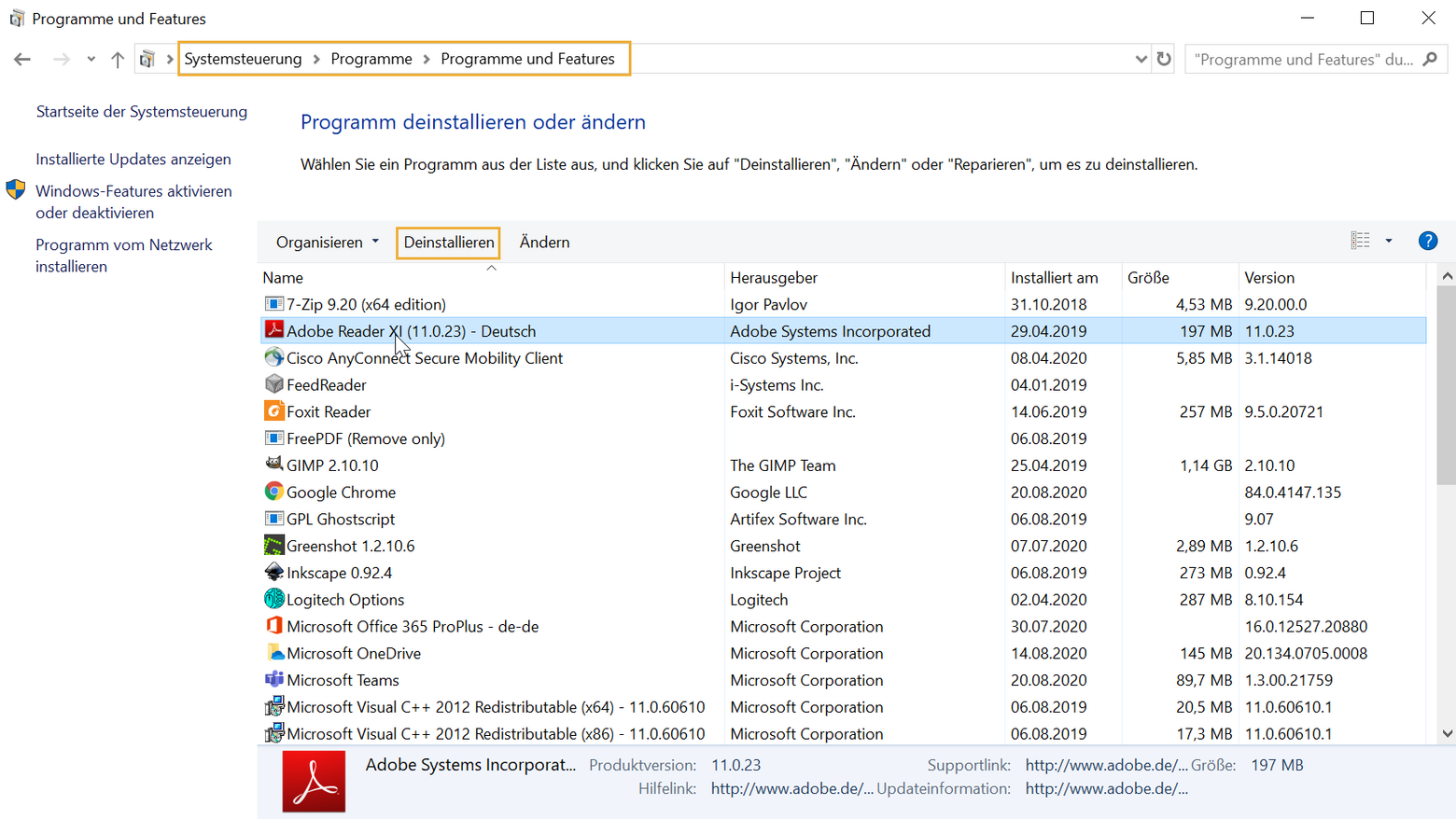The image size is (1456, 819).
Task: Click the Deinstallieren button
Action: 447,242
